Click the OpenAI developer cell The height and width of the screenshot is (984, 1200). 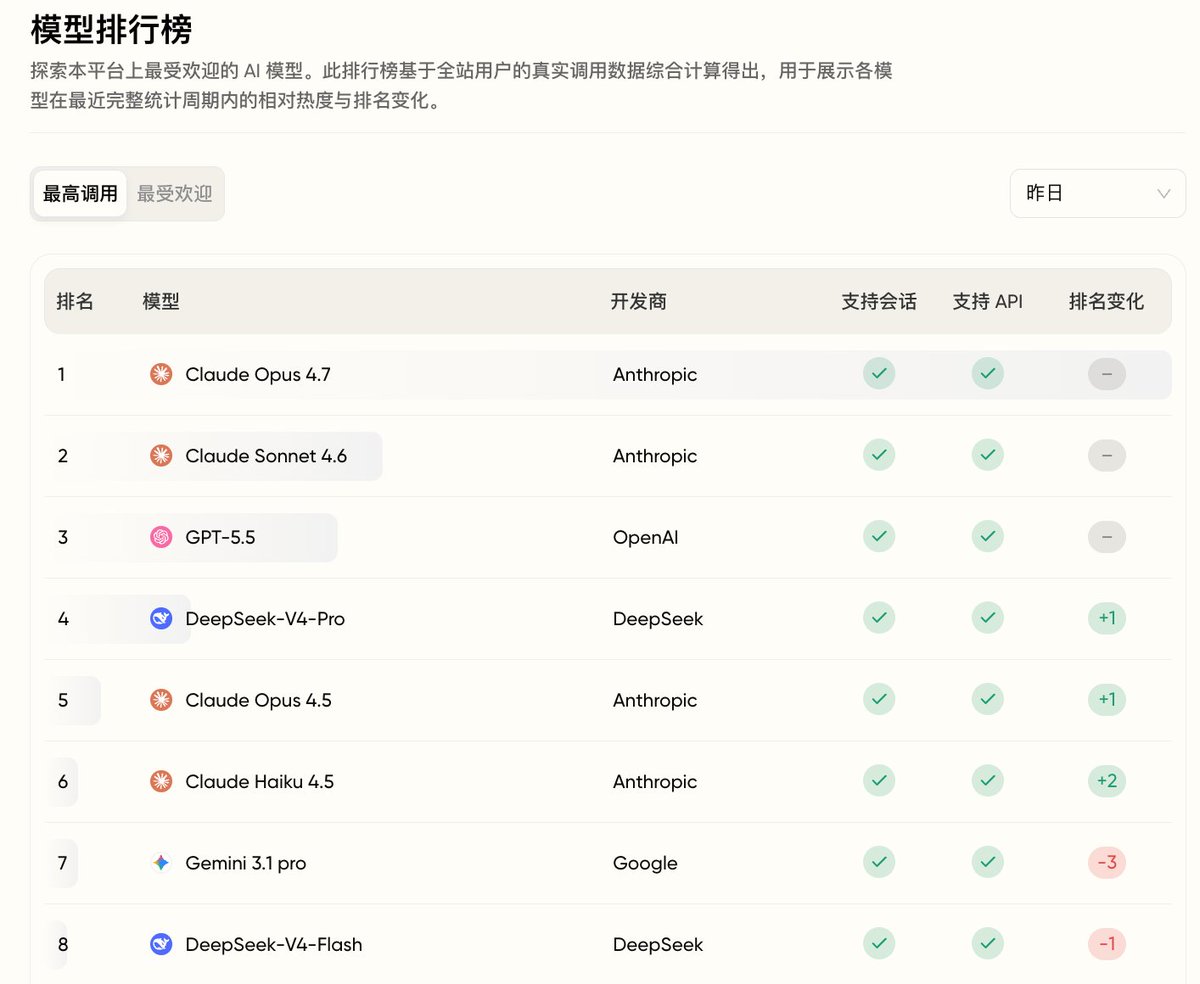[645, 538]
